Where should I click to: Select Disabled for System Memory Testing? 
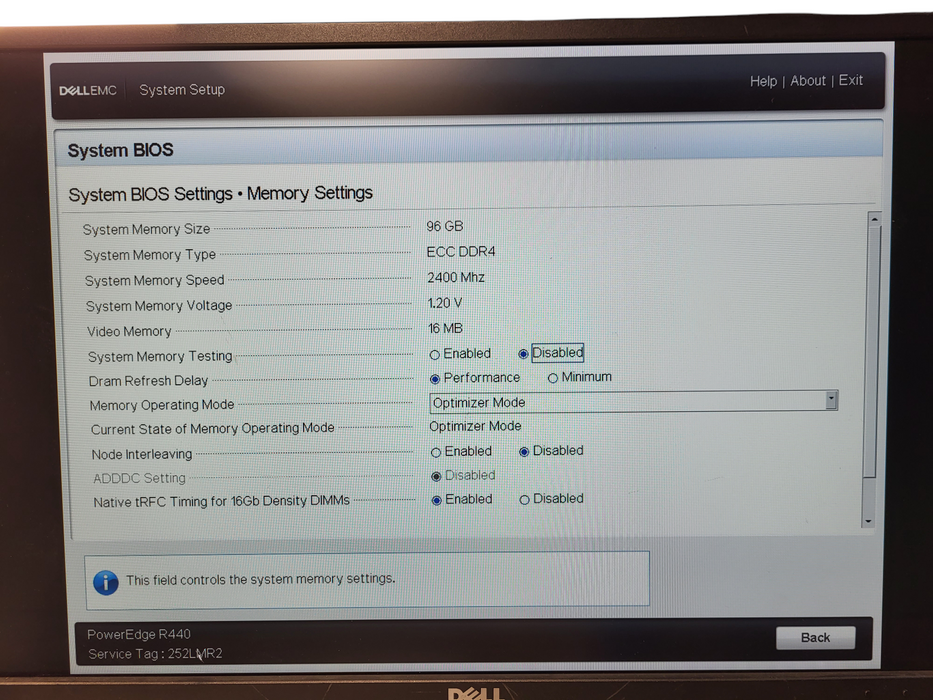coord(523,354)
